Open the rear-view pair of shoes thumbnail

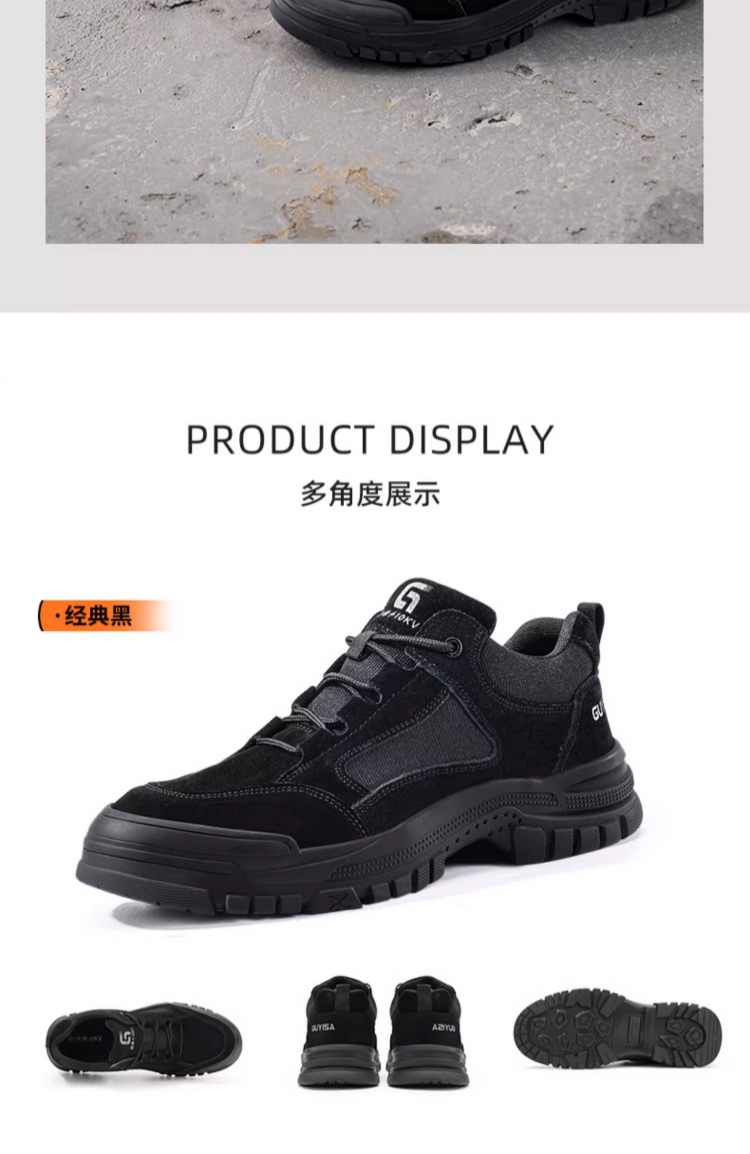(x=383, y=1032)
